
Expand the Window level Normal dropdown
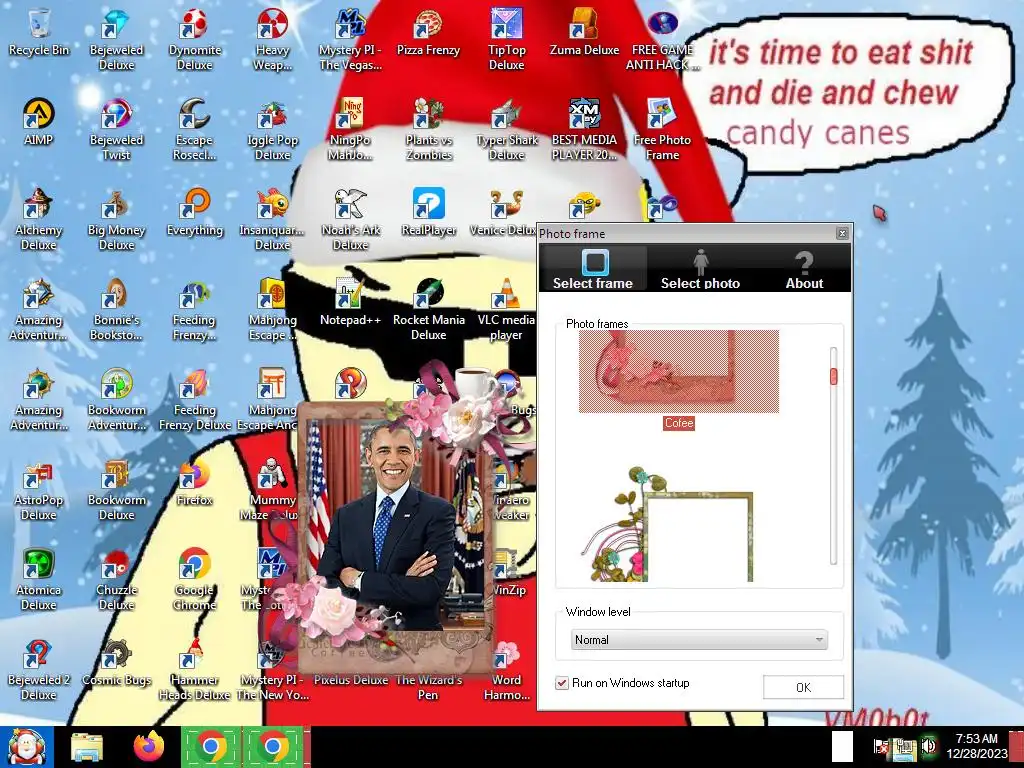click(x=699, y=640)
